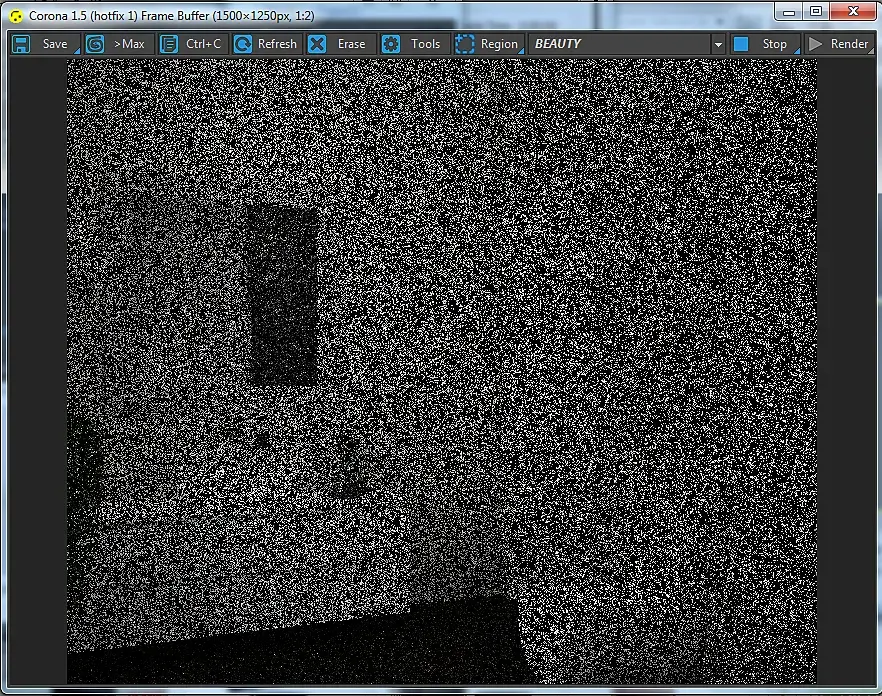Click the dropdown arrow next to BEAUTY
The image size is (882, 696).
pyautogui.click(x=718, y=44)
